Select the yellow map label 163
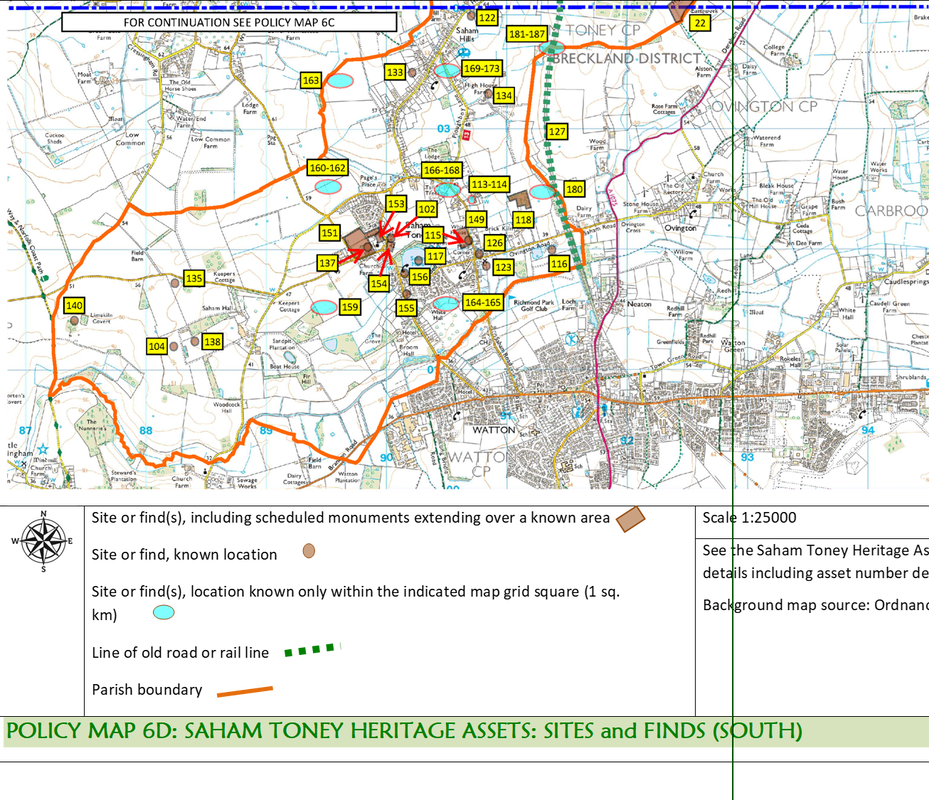The height and width of the screenshot is (800, 929). tap(310, 81)
